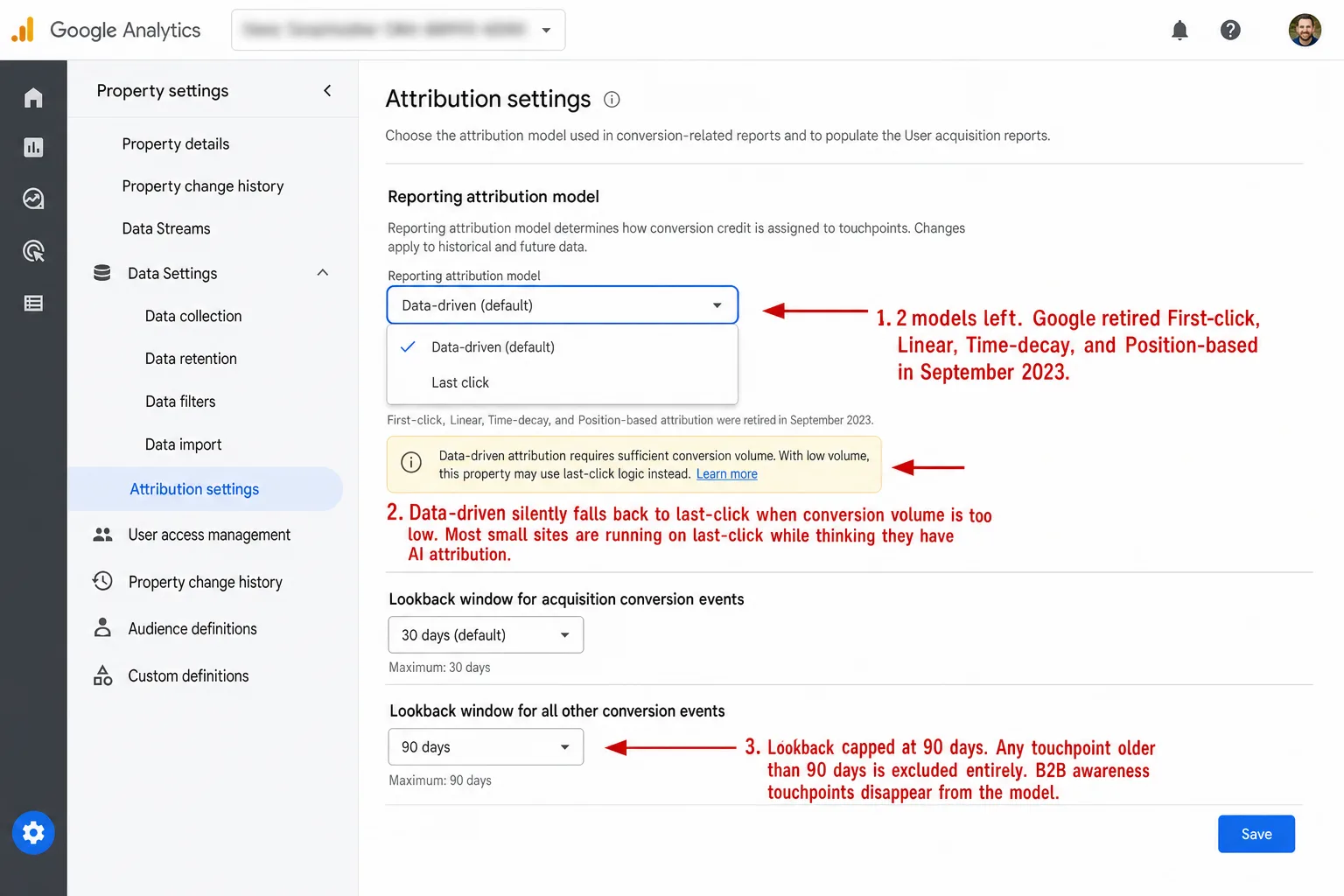Click the Google Analytics logo
Image resolution: width=1344 pixels, height=896 pixels.
[106, 30]
